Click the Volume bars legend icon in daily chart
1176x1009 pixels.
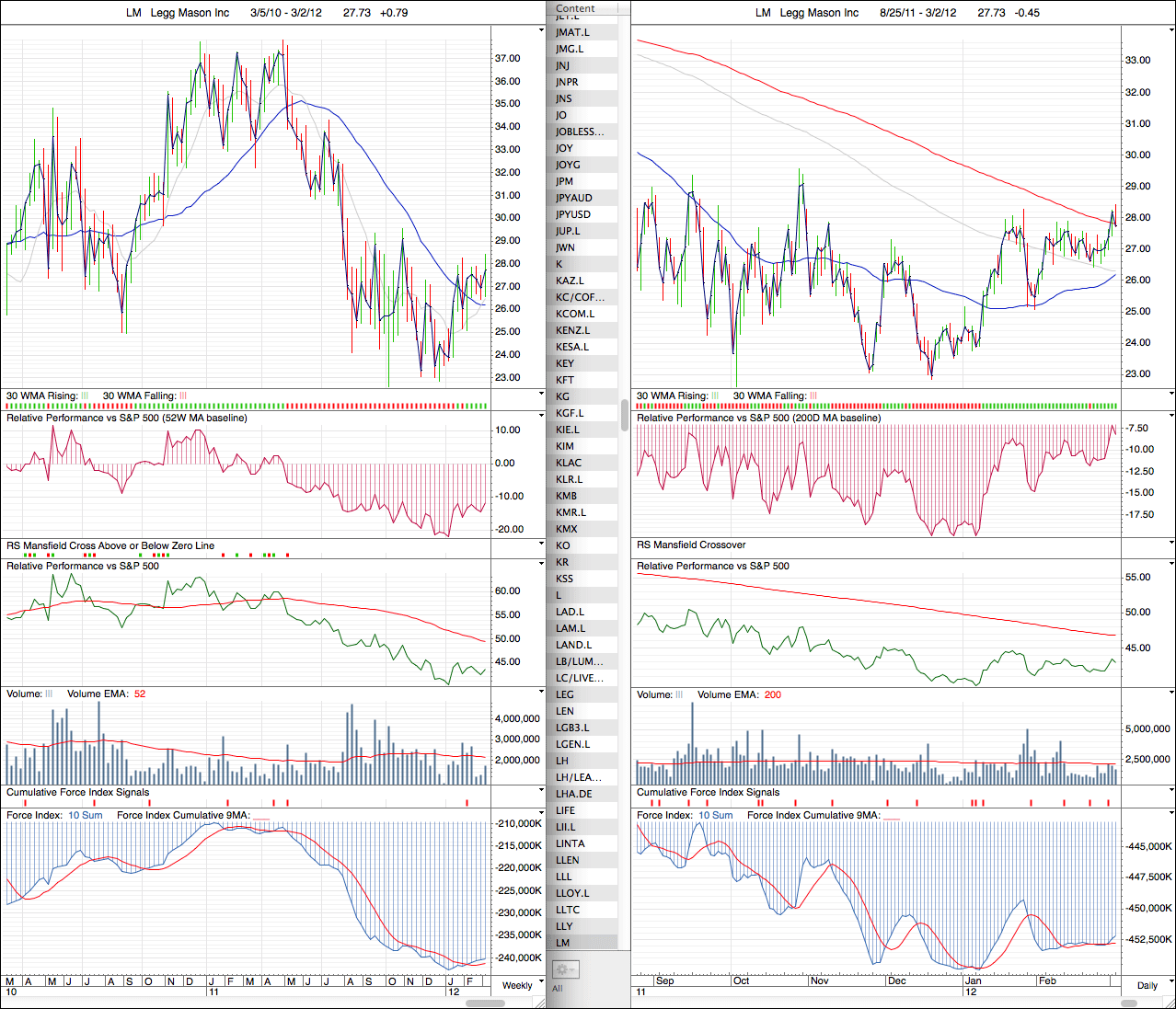[x=679, y=695]
